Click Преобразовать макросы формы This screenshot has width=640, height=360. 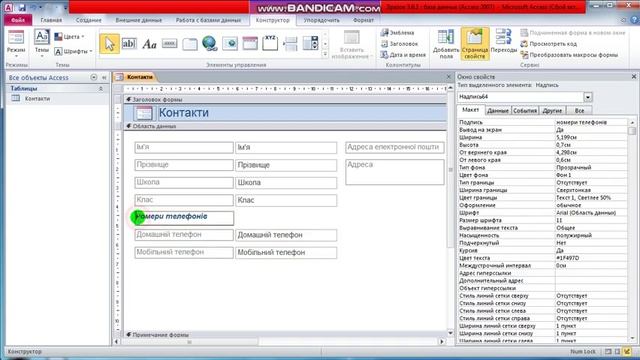(x=569, y=55)
